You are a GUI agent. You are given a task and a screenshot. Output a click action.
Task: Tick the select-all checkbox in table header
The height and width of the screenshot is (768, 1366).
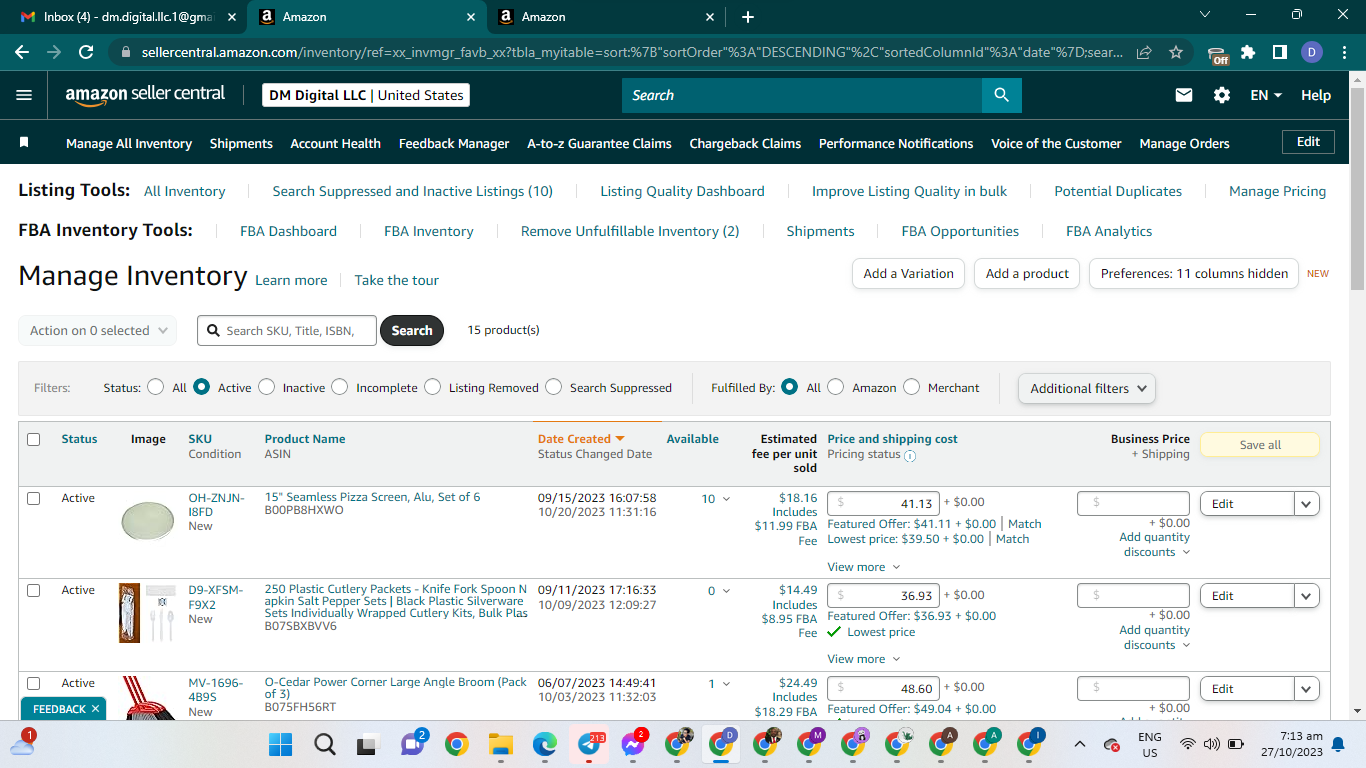[34, 439]
